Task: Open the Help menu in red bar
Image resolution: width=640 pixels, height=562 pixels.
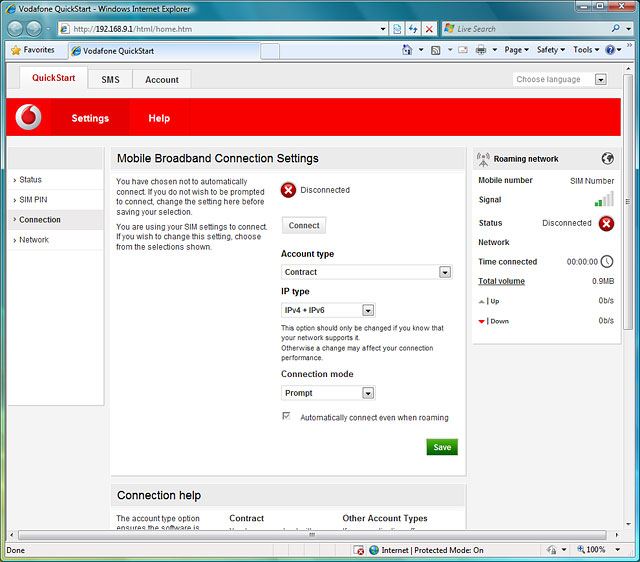Action: click(x=159, y=118)
